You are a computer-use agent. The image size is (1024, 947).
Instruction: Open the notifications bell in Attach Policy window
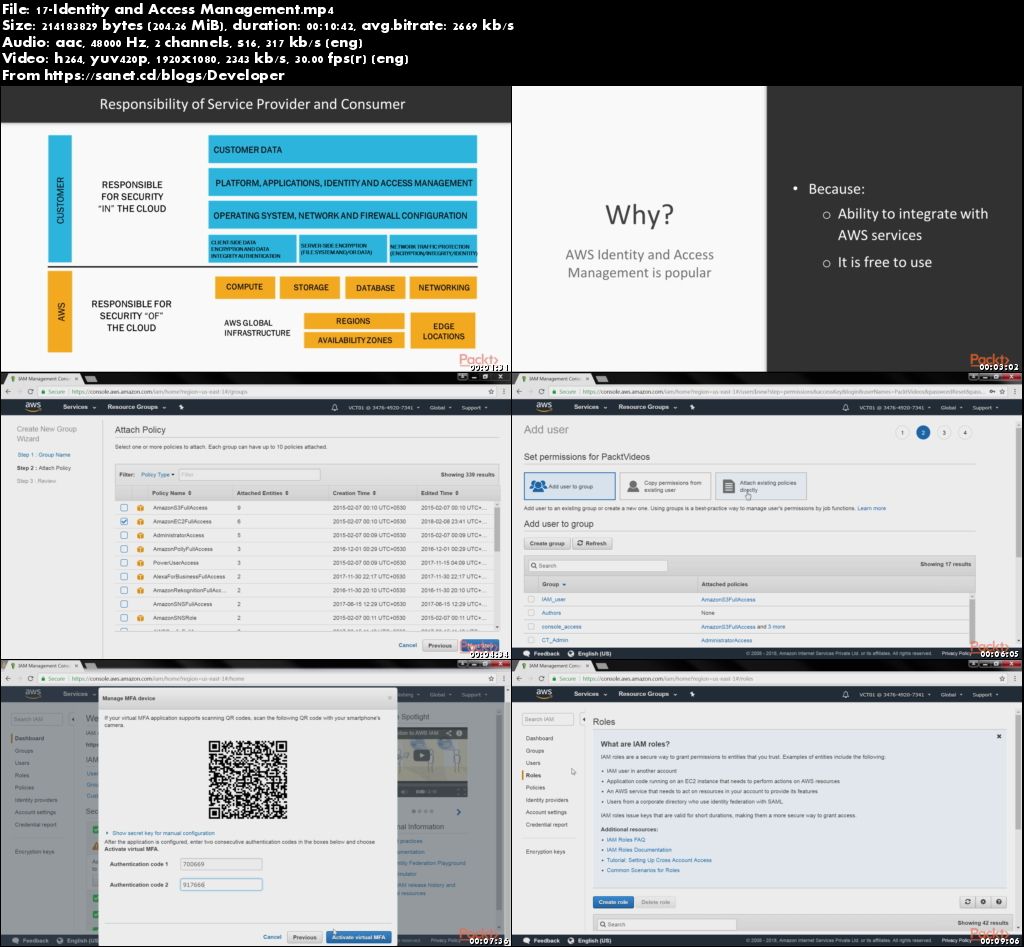point(334,407)
